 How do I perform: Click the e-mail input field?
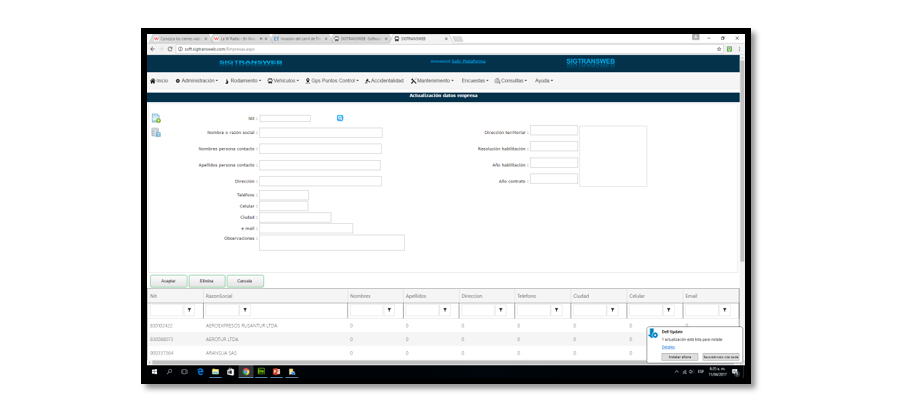[306, 228]
